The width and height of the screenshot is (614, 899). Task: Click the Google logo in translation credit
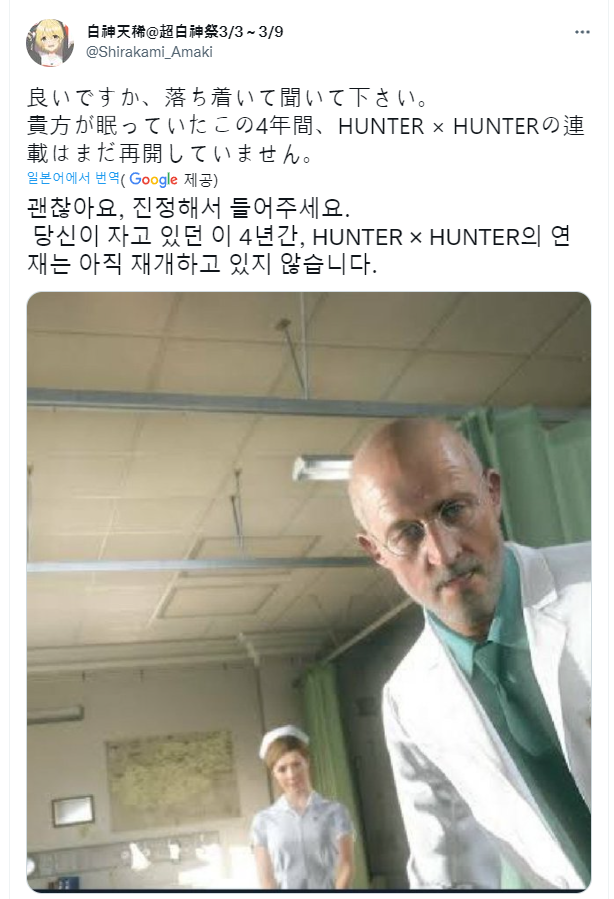153,179
